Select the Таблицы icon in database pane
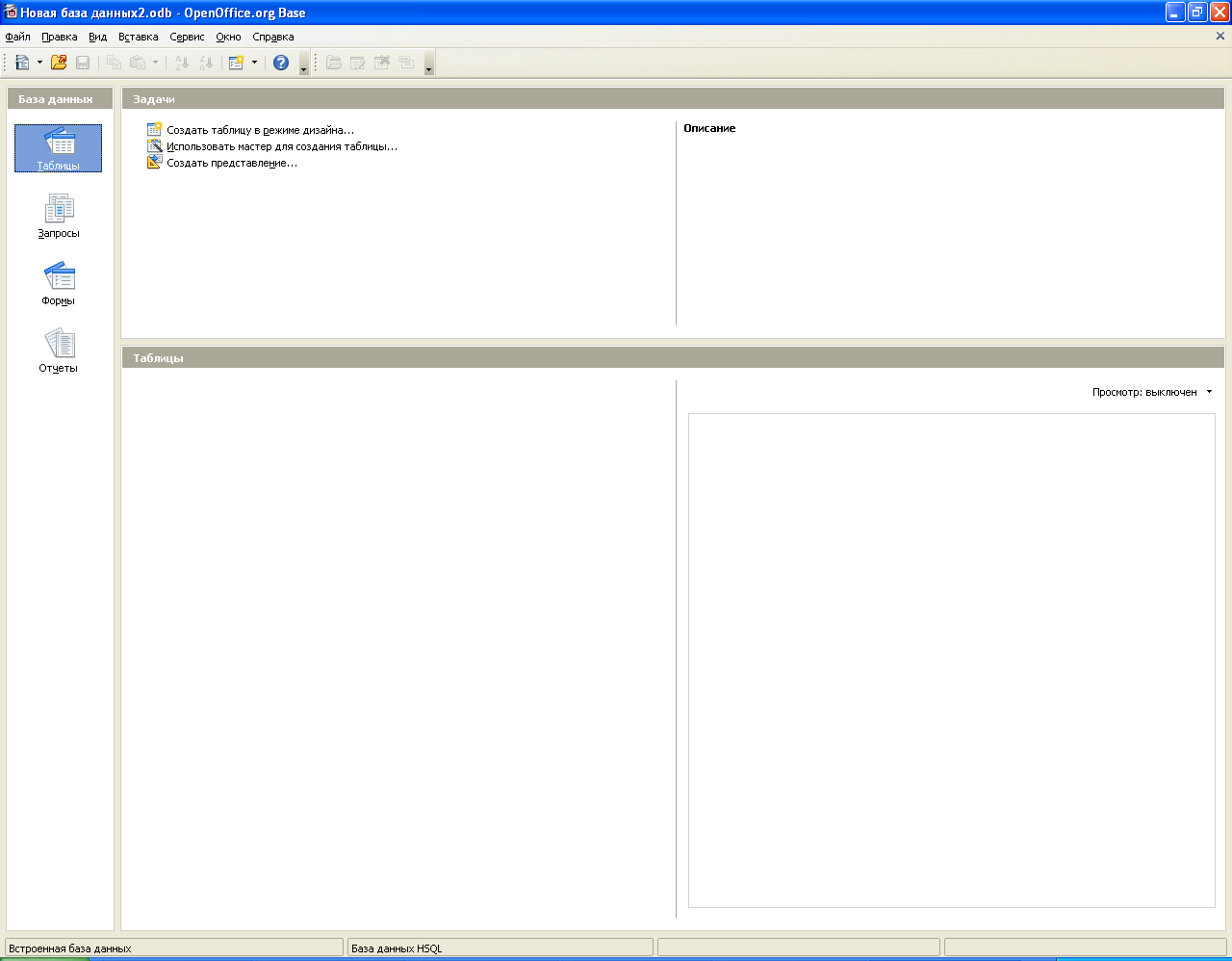This screenshot has height=961, width=1232. (x=58, y=148)
